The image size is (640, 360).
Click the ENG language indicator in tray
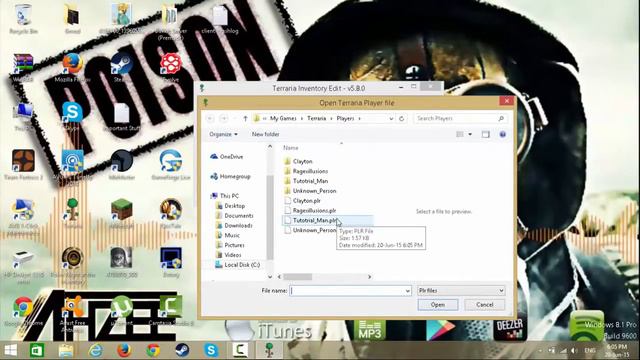point(590,351)
